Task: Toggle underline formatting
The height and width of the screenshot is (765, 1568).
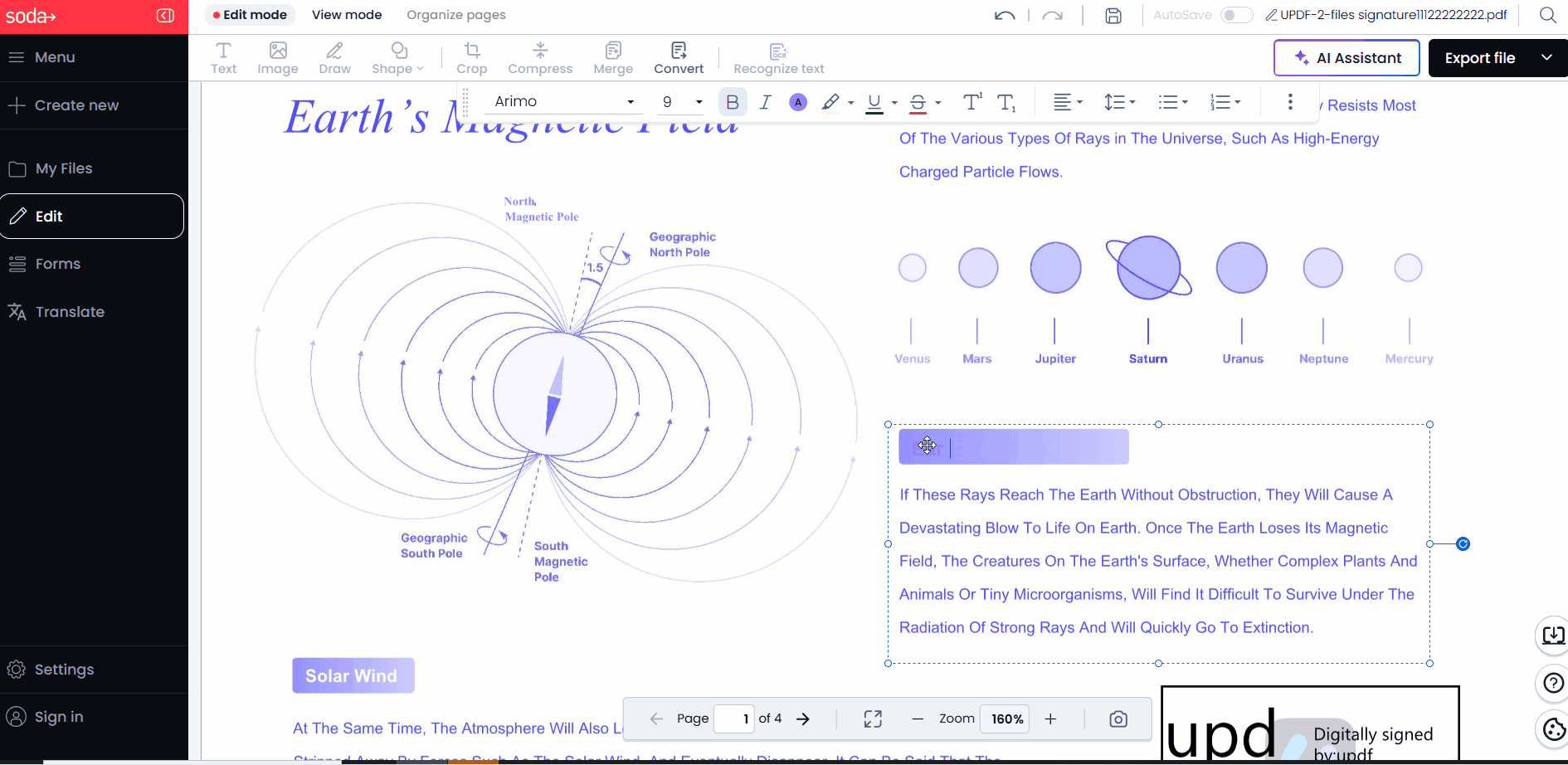Action: point(874,102)
